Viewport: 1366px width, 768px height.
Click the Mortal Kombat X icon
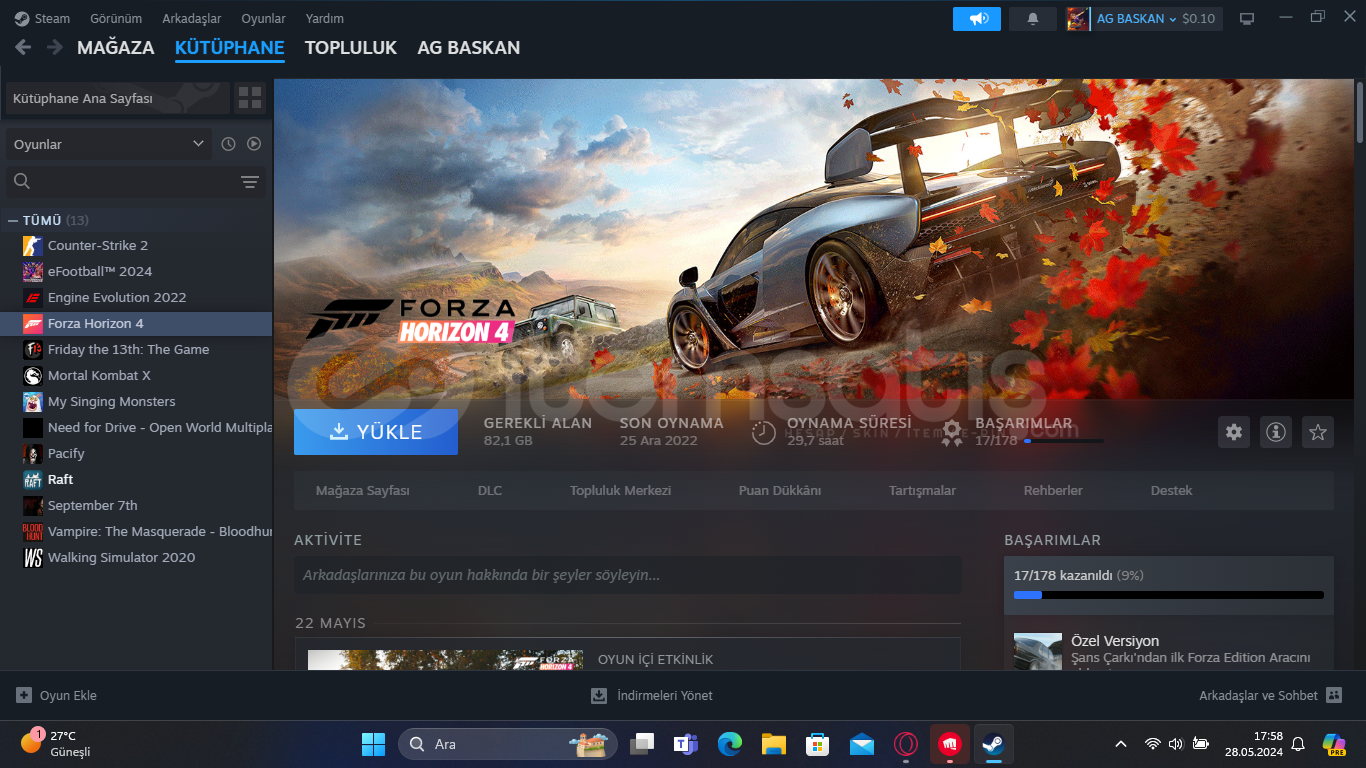point(33,376)
